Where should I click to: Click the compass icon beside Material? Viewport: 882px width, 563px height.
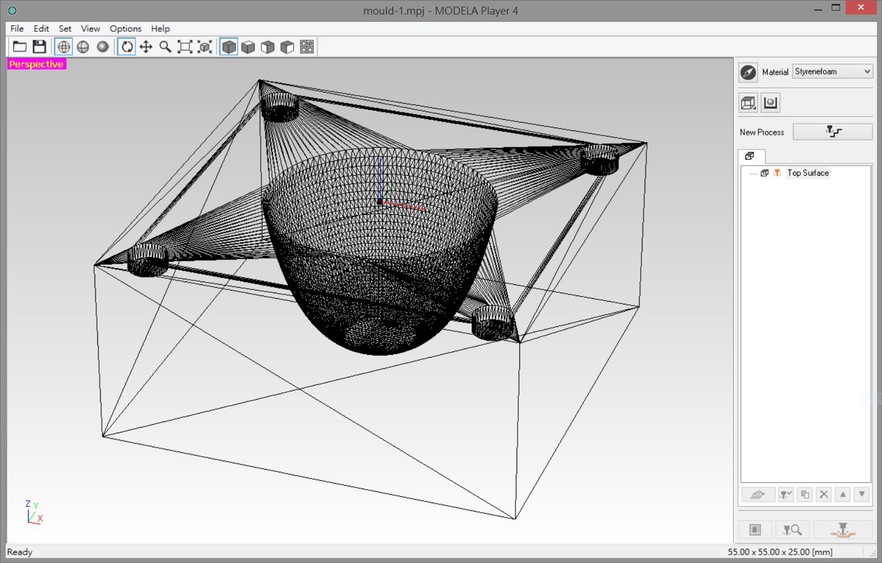(x=748, y=72)
